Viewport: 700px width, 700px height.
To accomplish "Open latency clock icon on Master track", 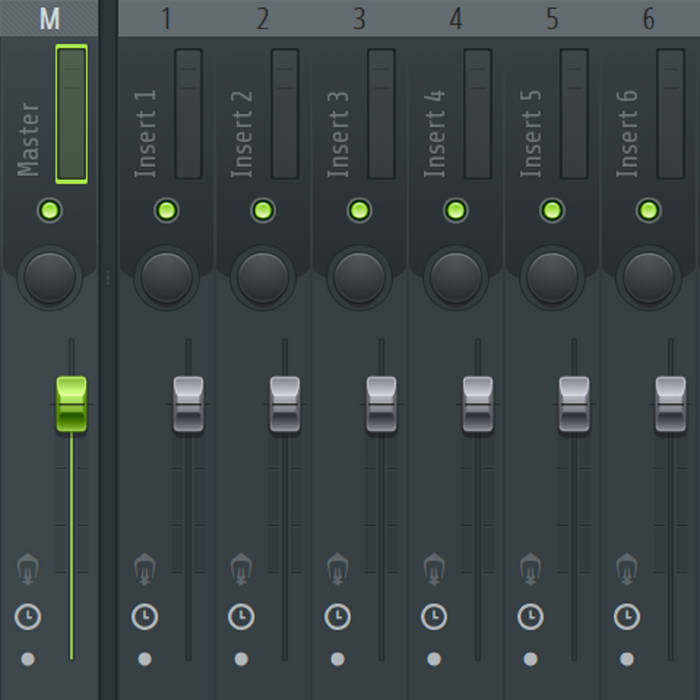I will point(28,617).
